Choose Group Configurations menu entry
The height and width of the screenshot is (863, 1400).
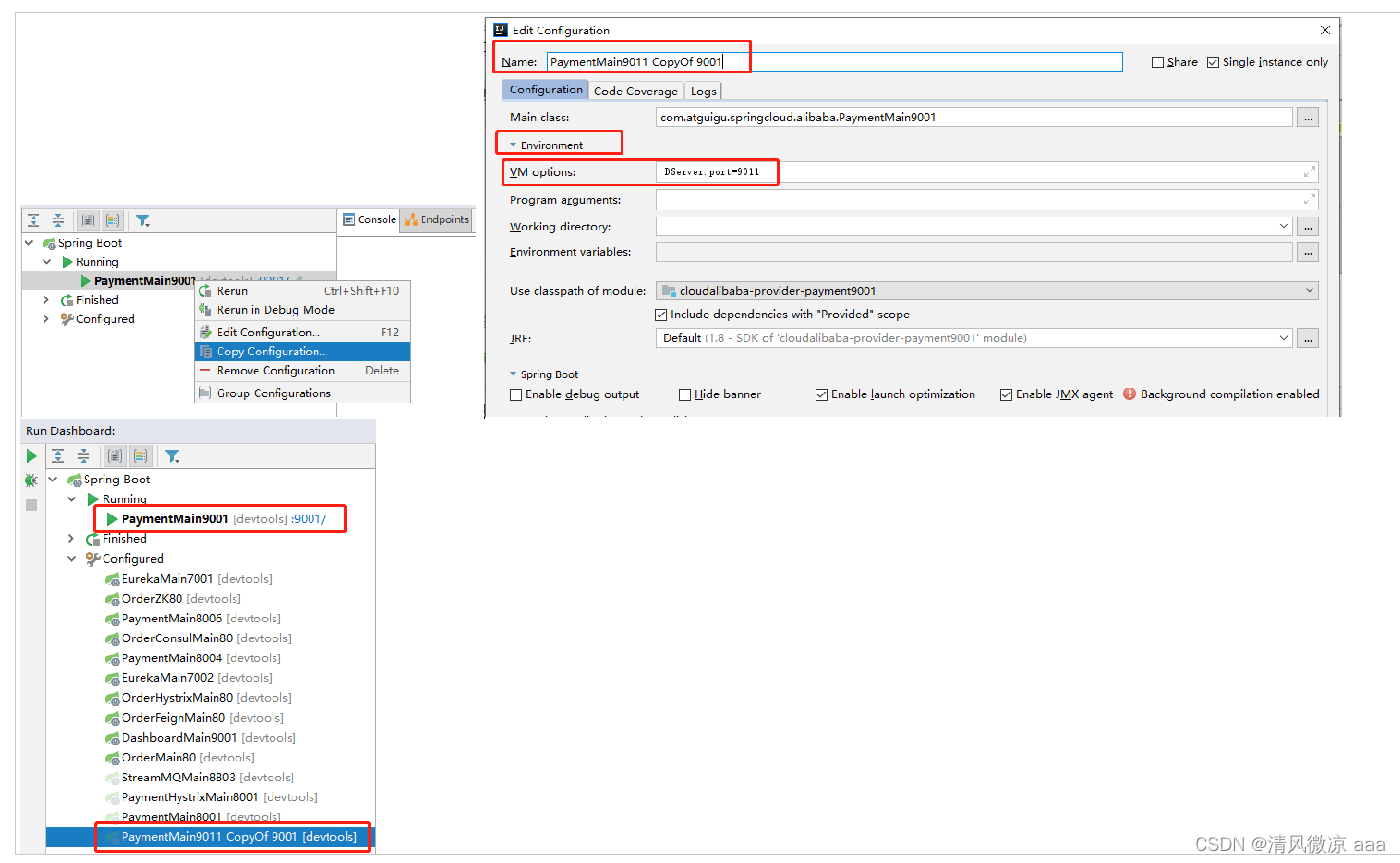(302, 393)
